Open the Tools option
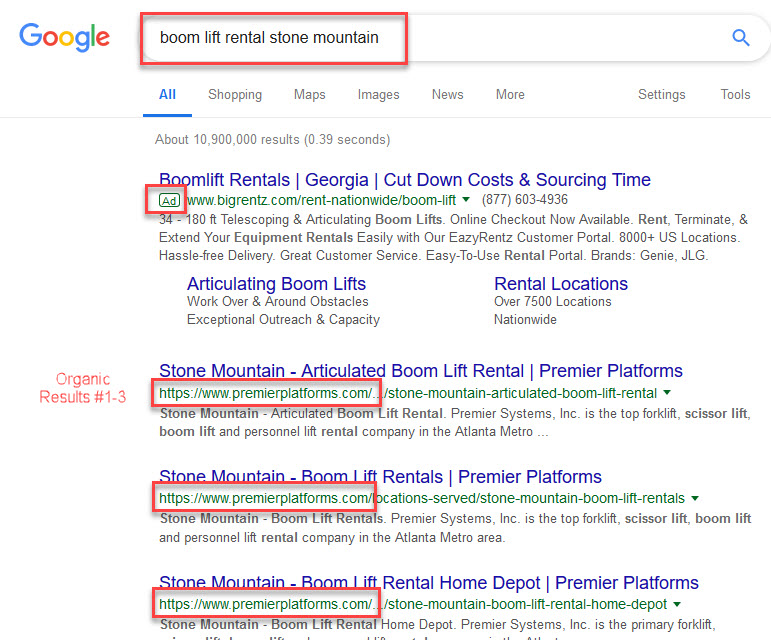 point(735,94)
